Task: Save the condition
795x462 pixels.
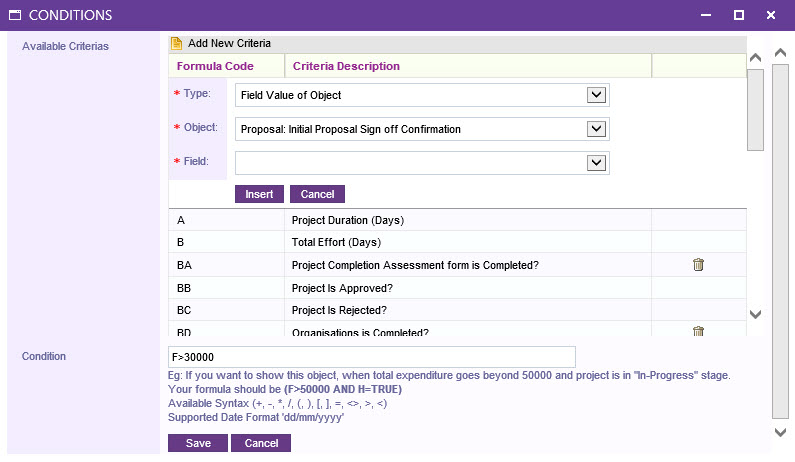Action: (198, 443)
